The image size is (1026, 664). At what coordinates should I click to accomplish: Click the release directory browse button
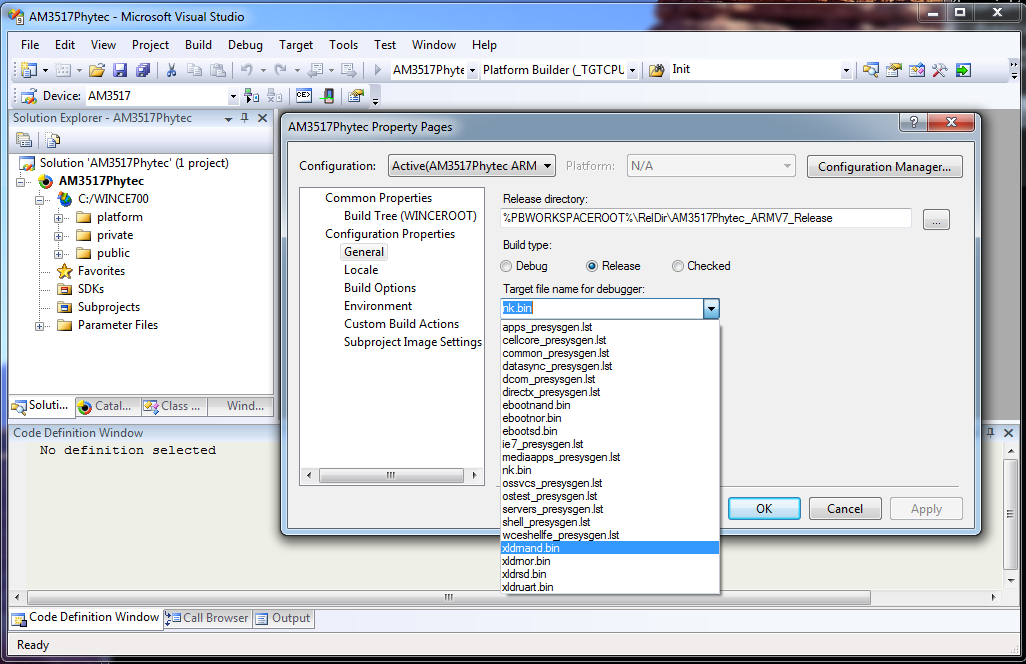pos(936,220)
